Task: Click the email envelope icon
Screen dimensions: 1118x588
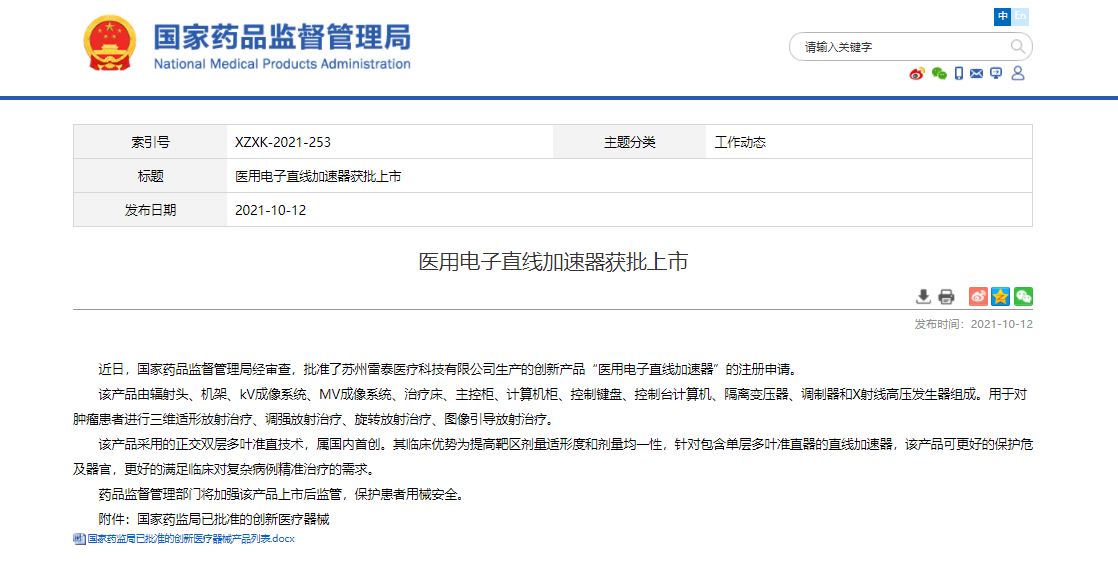Action: pyautogui.click(x=977, y=74)
